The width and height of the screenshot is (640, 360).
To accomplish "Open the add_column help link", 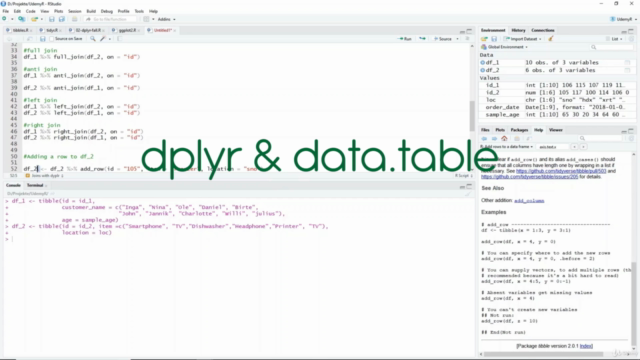I will pyautogui.click(x=529, y=201).
